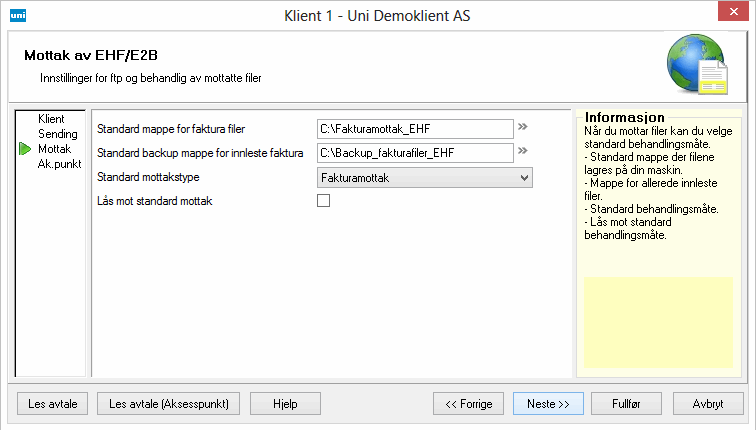Cancel the setup with Avbryt
756x430 pixels.
point(708,403)
